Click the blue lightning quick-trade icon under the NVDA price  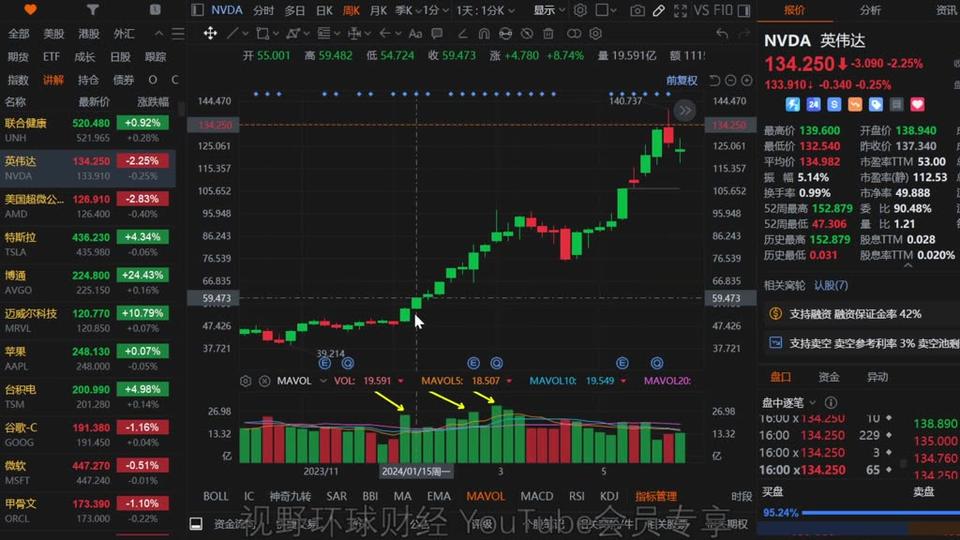click(x=792, y=105)
